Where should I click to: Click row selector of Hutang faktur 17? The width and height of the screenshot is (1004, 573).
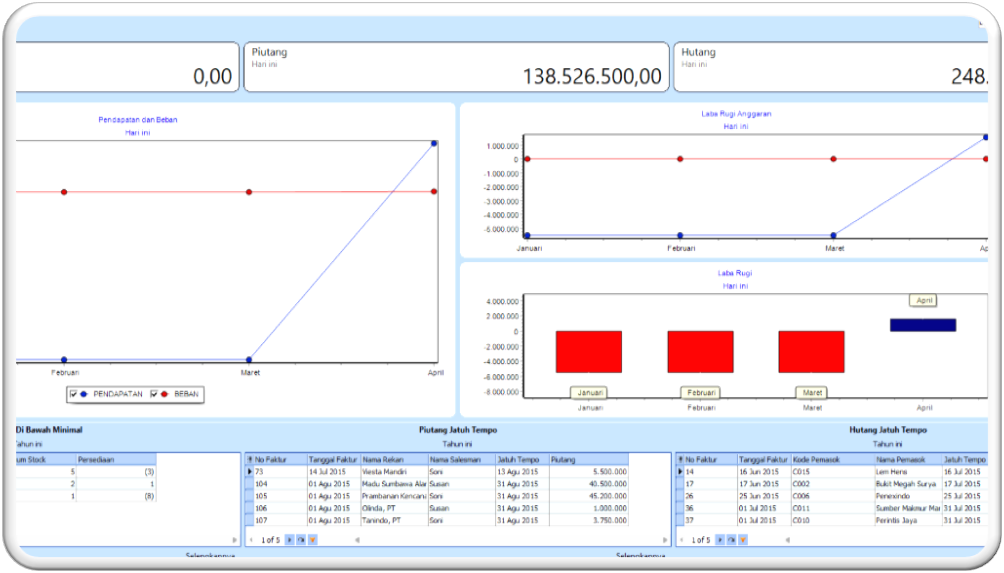coord(680,484)
